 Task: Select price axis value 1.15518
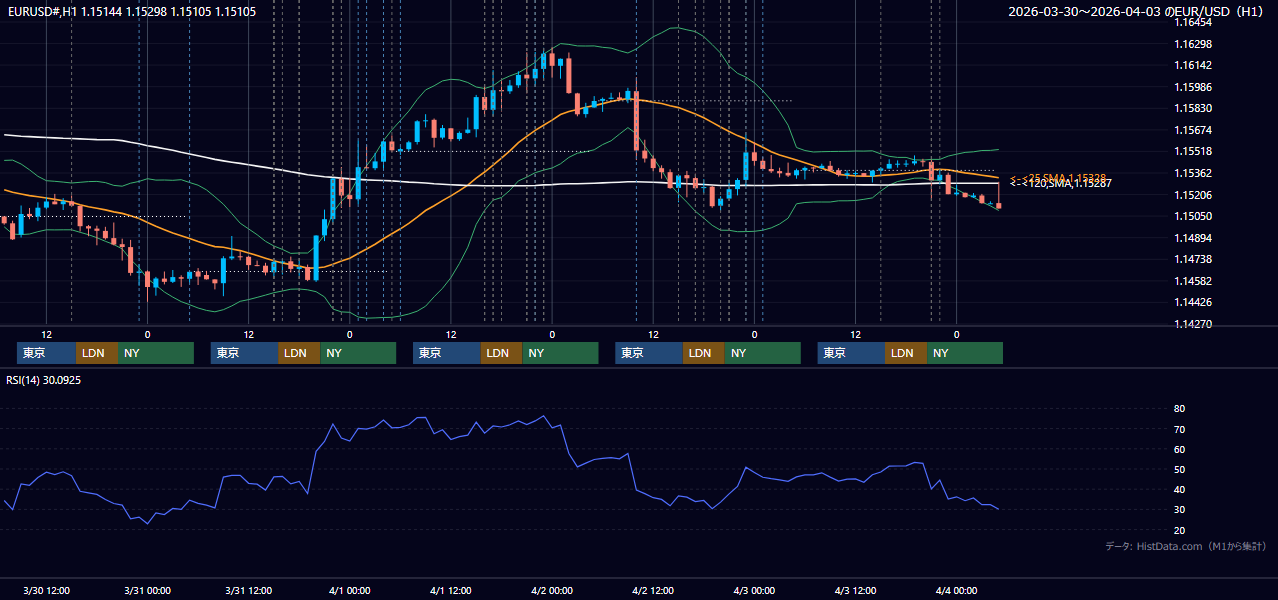(1193, 151)
